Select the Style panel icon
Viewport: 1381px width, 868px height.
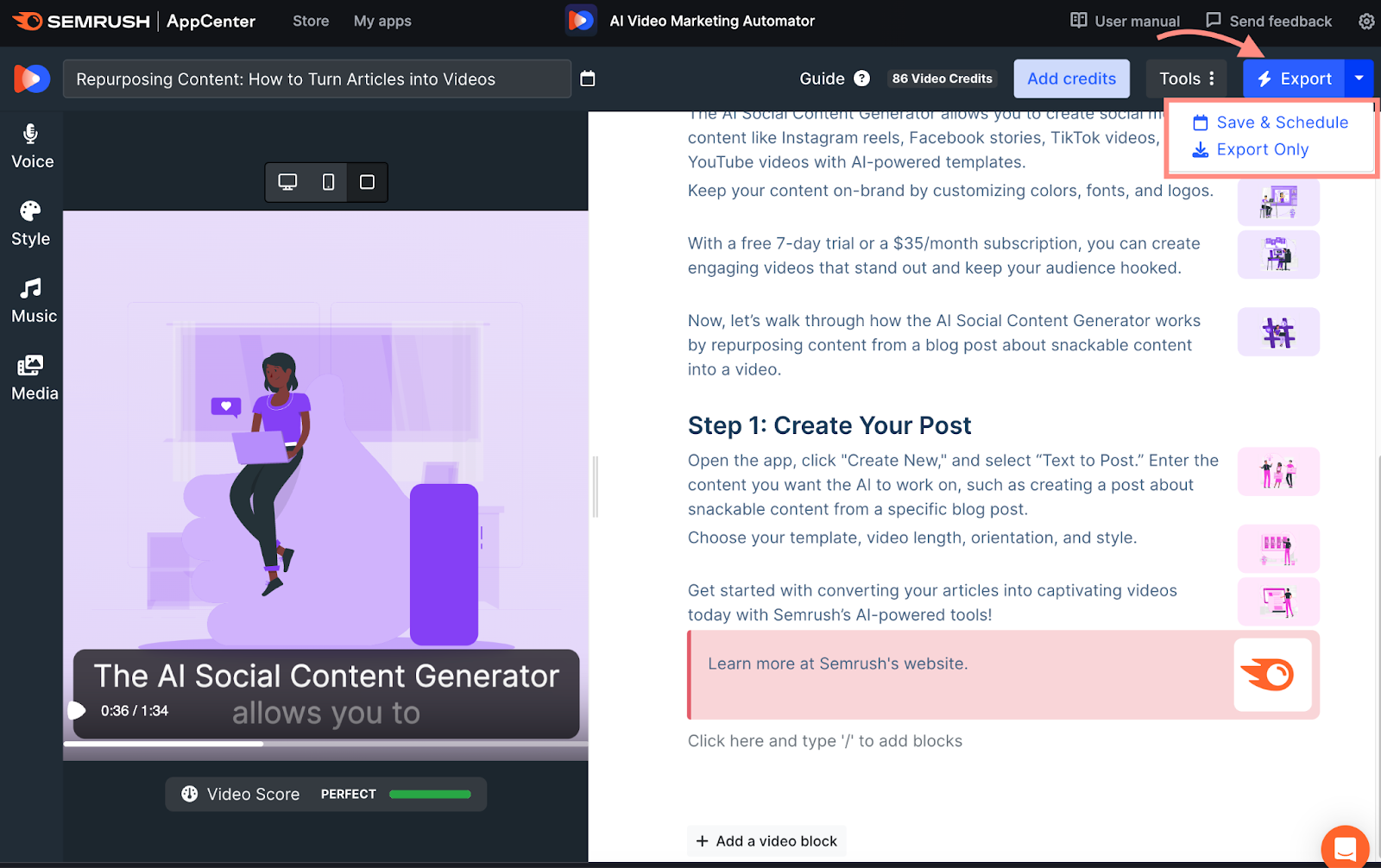[31, 223]
